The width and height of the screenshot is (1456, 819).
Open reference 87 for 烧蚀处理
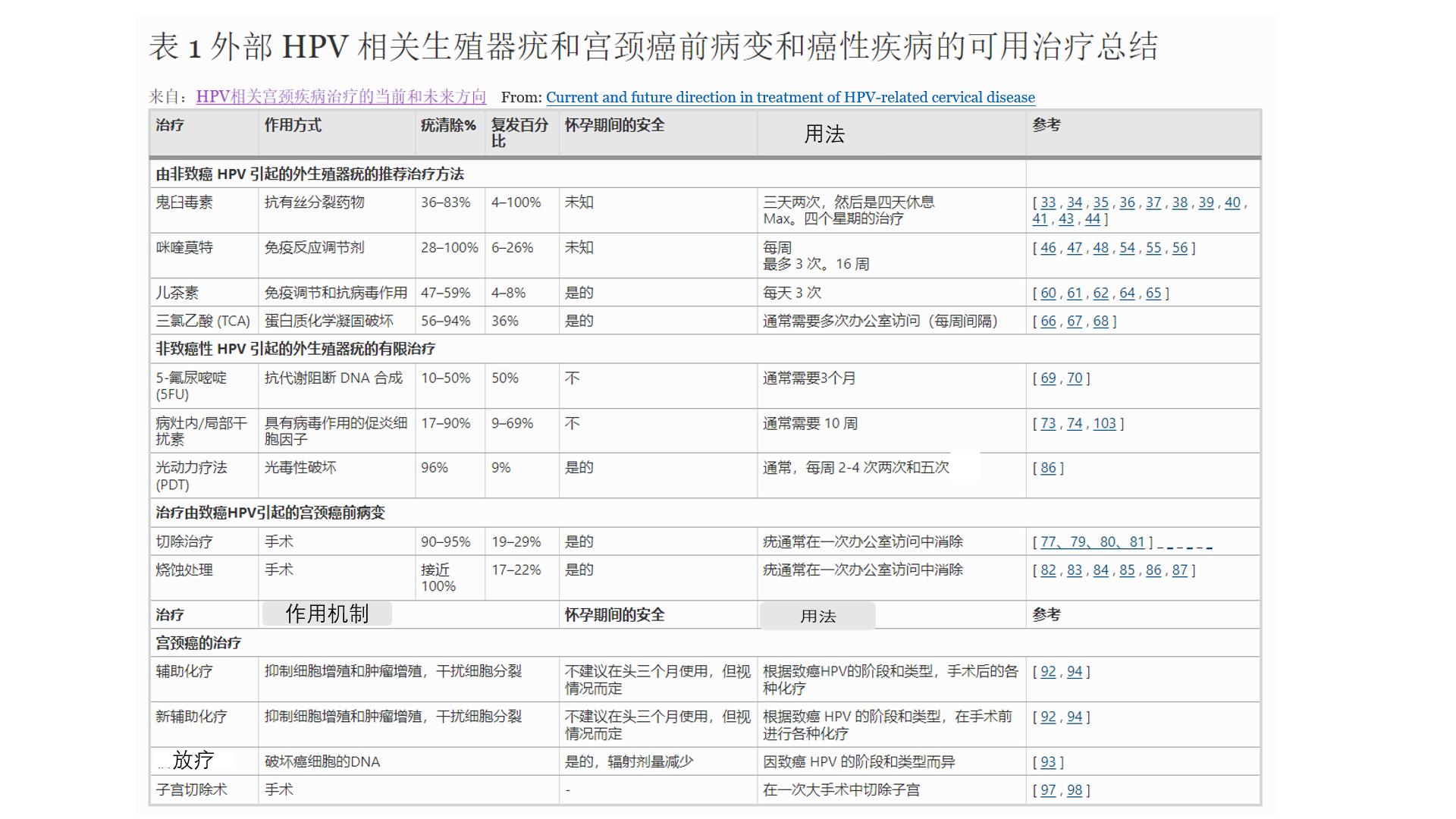(x=1180, y=570)
